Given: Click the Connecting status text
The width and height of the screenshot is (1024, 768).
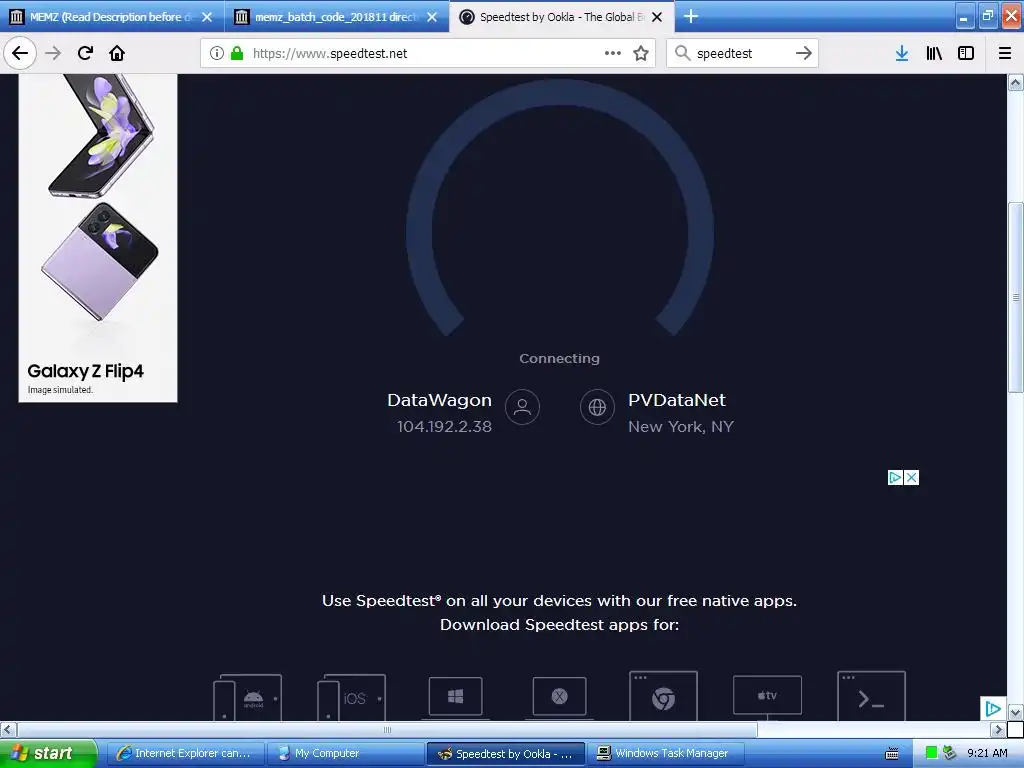Looking at the screenshot, I should (x=559, y=359).
